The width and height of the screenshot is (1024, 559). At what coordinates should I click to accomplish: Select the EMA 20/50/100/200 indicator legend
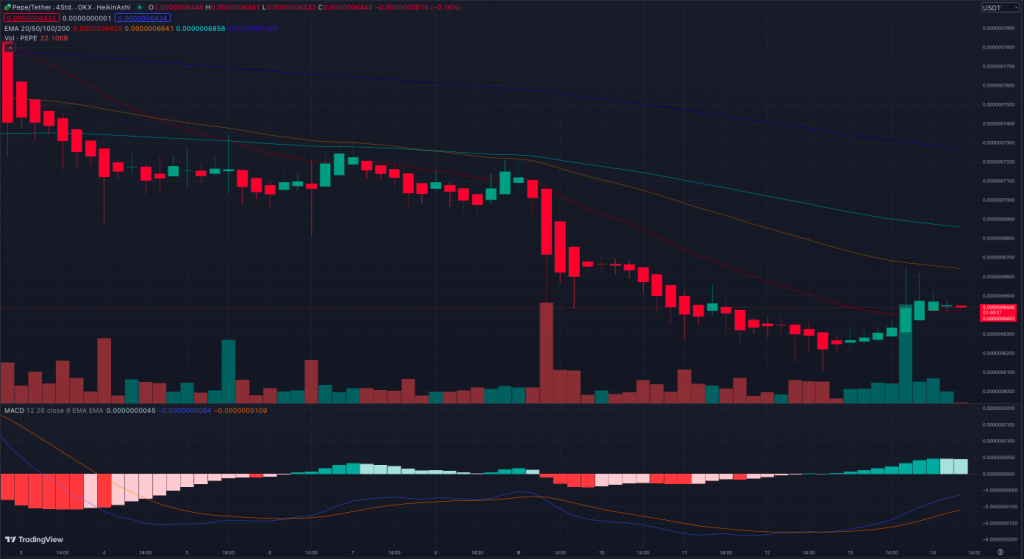coord(37,29)
